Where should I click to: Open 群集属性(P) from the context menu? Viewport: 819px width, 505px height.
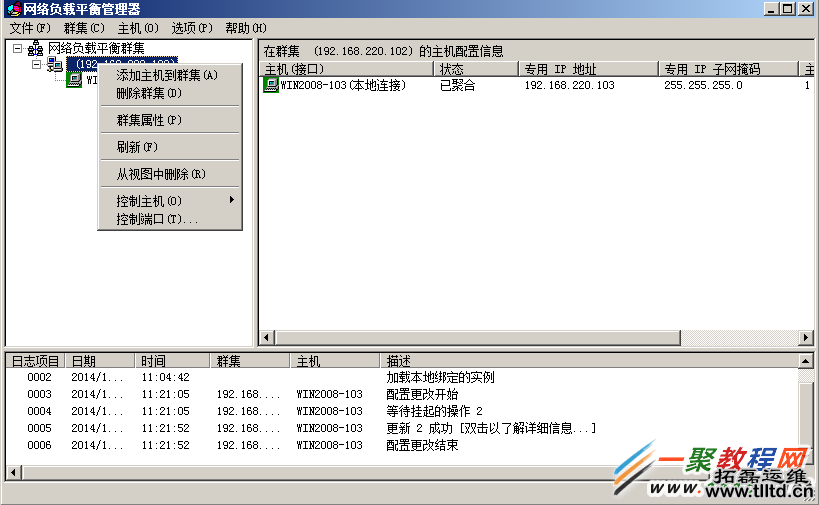(x=170, y=120)
